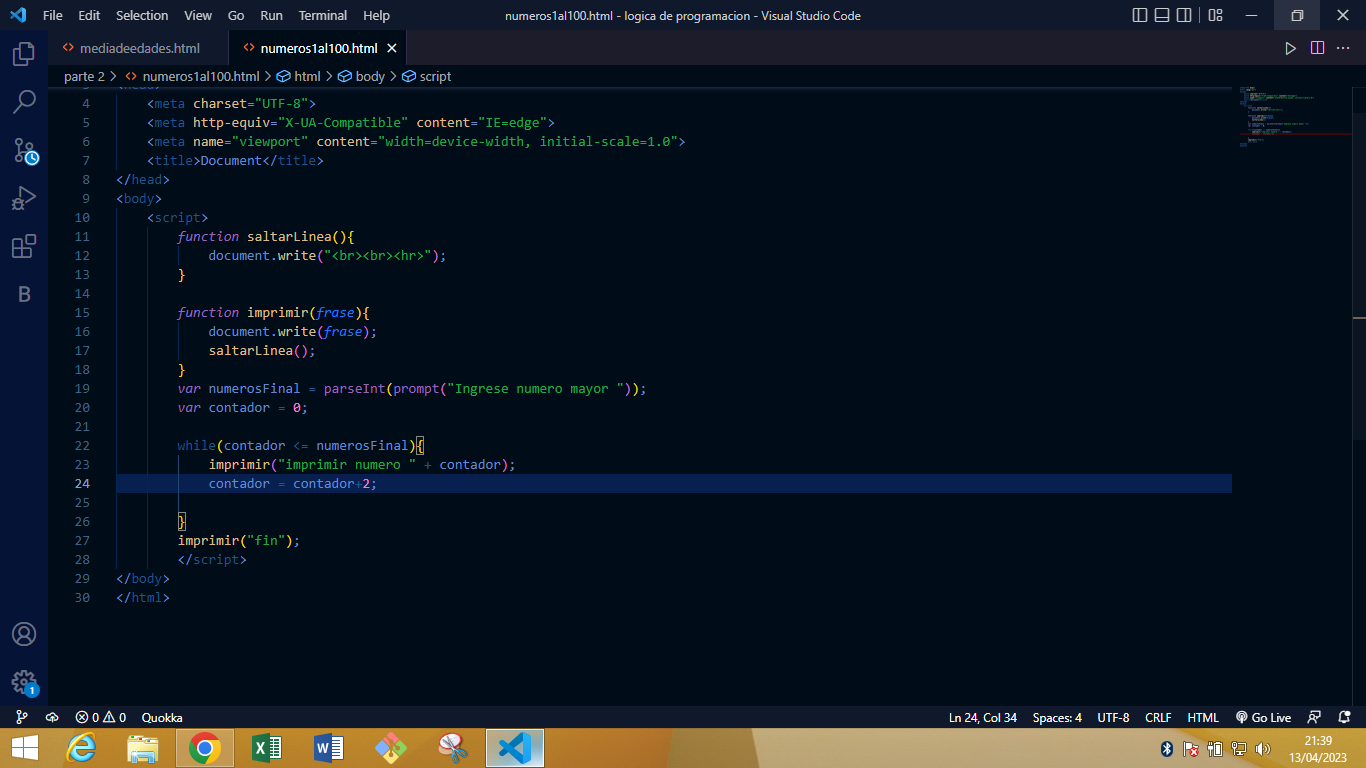Click the 'while' keyword on line 22
Viewport: 1366px width, 768px height.
[x=196, y=445]
